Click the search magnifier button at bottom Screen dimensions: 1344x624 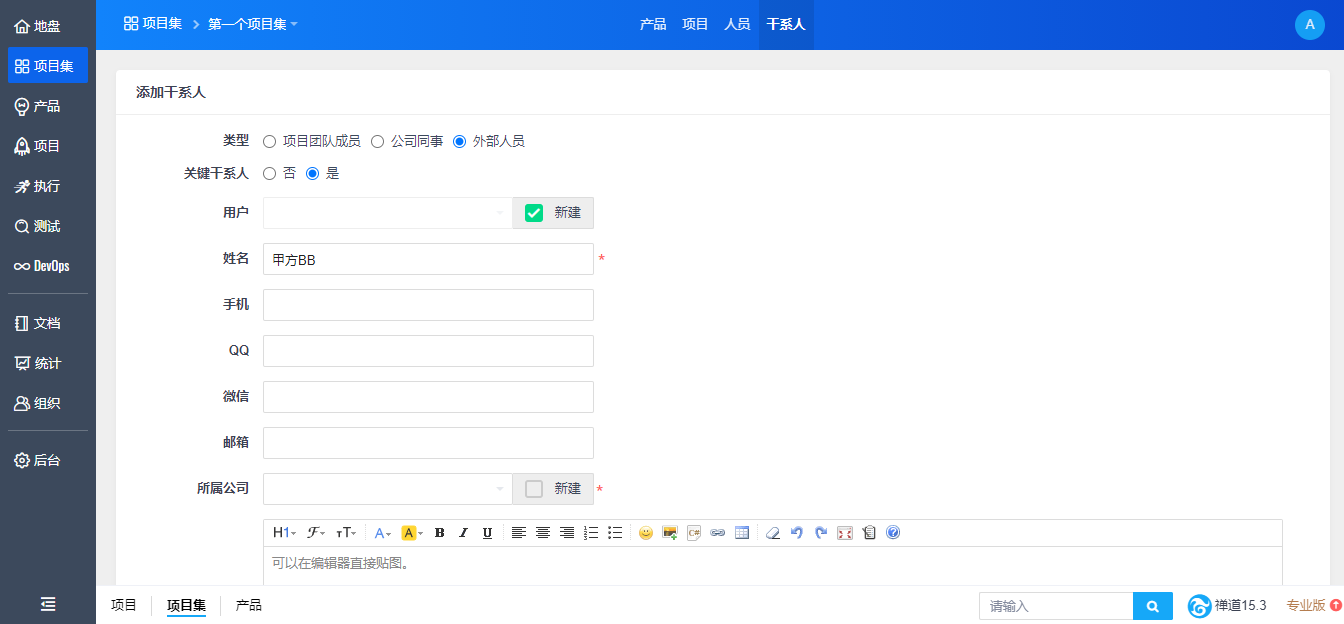click(x=1152, y=606)
